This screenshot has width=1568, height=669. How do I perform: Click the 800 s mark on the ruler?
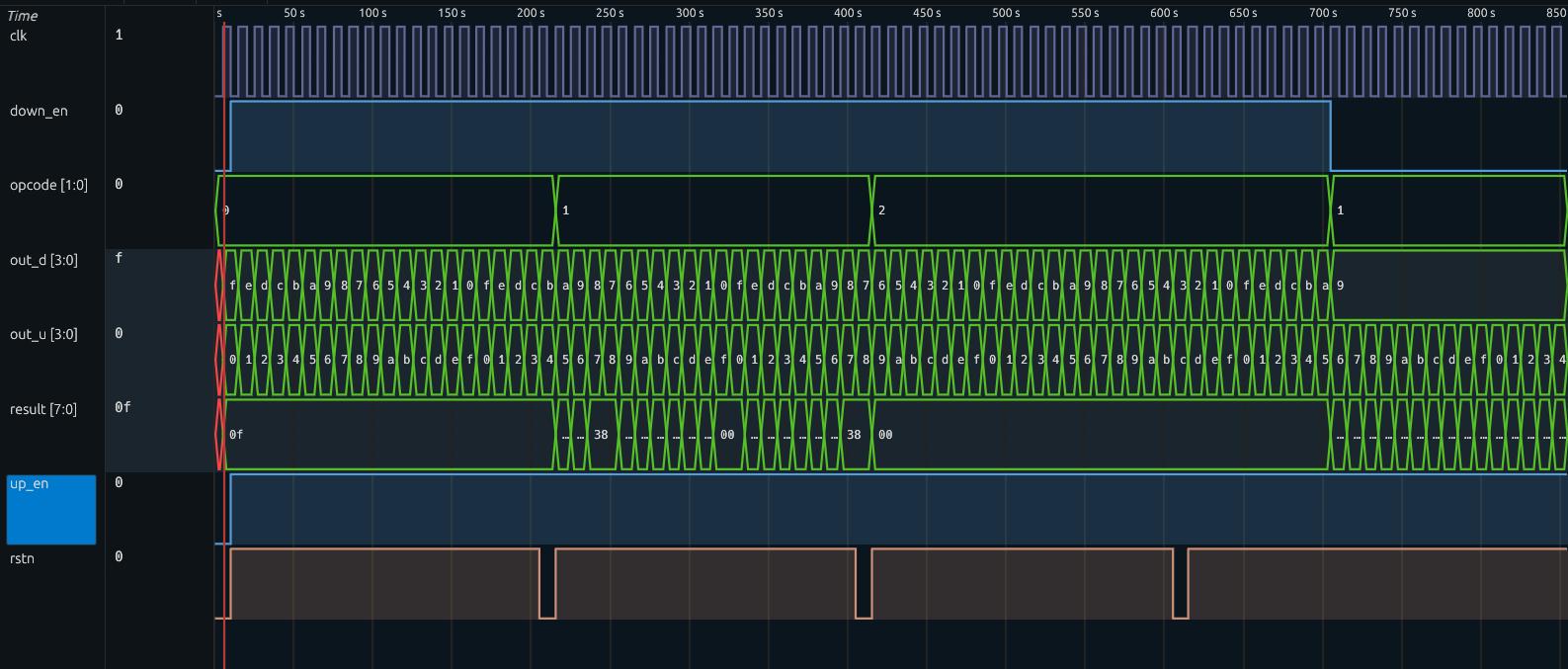click(x=1480, y=13)
